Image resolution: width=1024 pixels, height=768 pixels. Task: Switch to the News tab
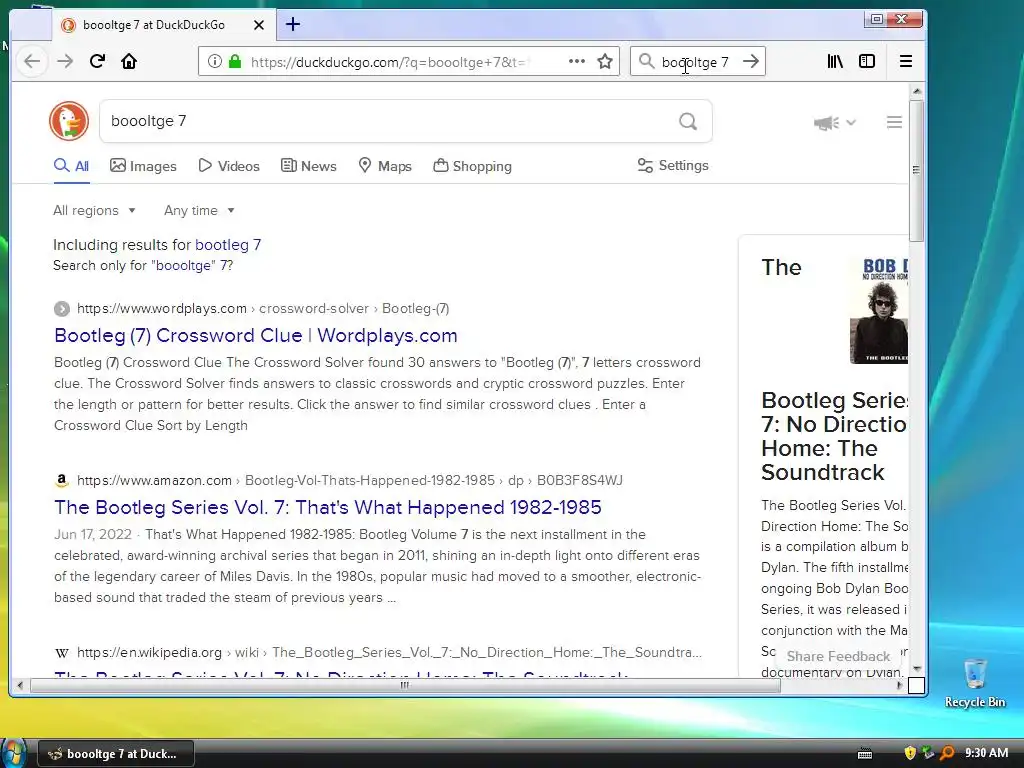coord(308,166)
